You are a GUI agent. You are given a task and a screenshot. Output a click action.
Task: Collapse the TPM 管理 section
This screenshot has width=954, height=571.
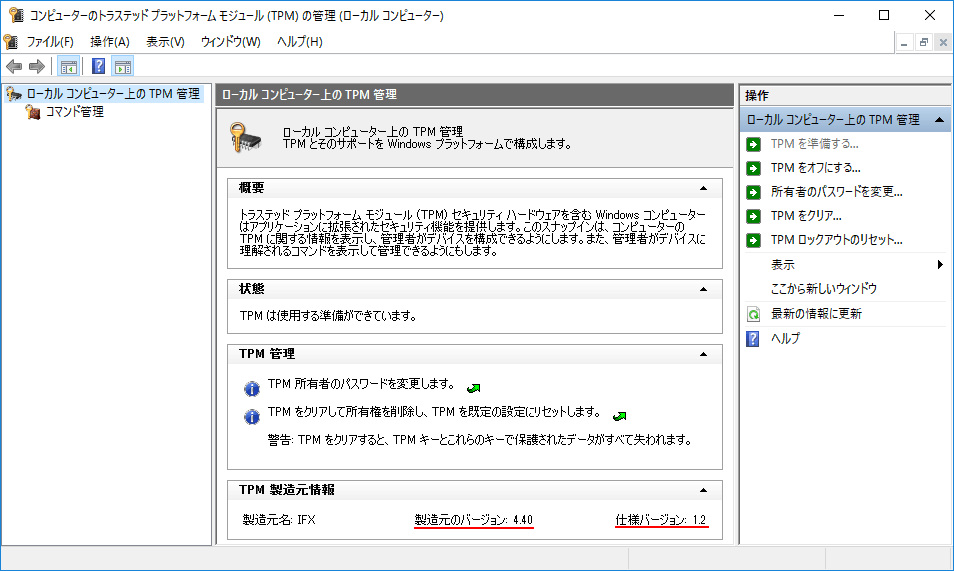point(703,354)
